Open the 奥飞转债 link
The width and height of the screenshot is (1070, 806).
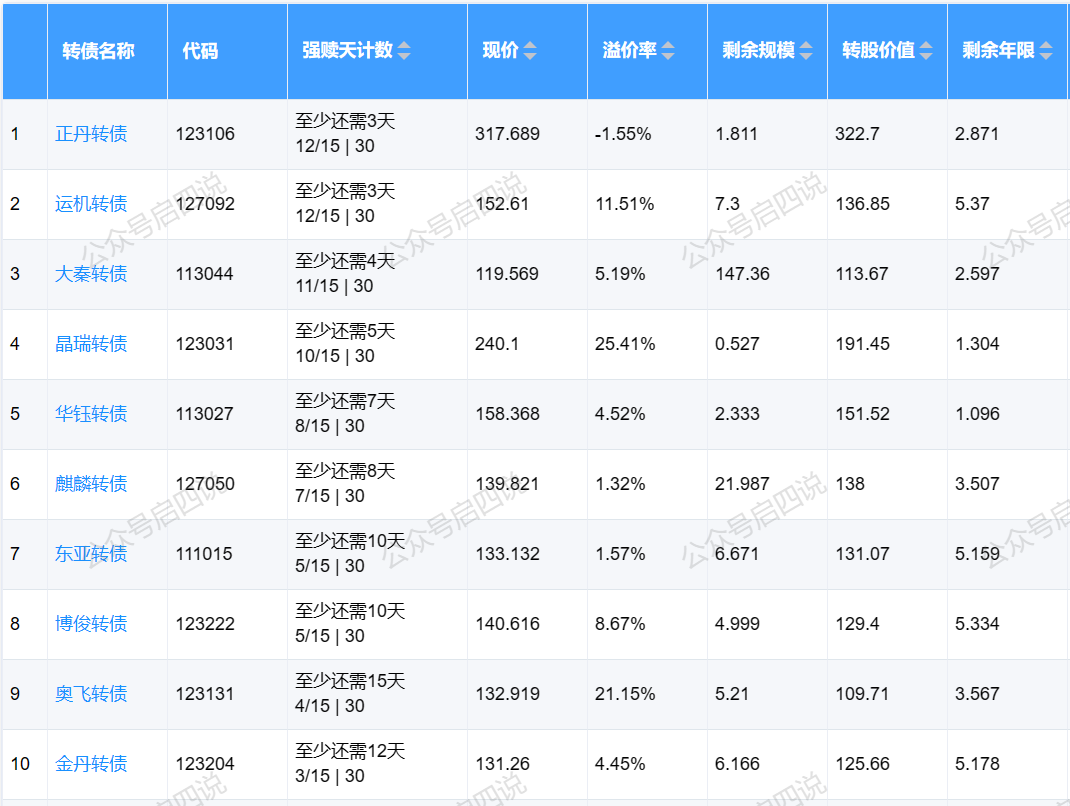tap(91, 694)
